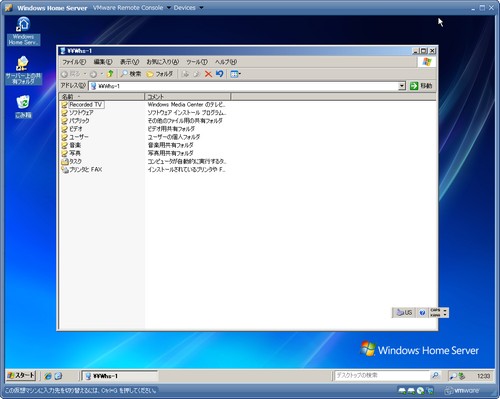500x399 pixels.
Task: Open the ヘルプ(H) menu
Action: tap(226, 62)
